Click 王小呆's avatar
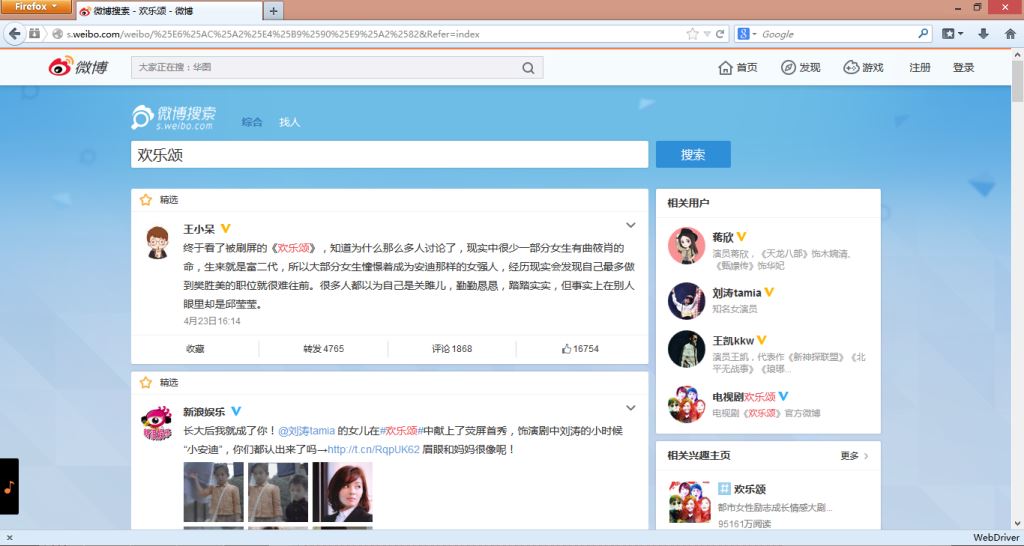The height and width of the screenshot is (546, 1024). (157, 243)
